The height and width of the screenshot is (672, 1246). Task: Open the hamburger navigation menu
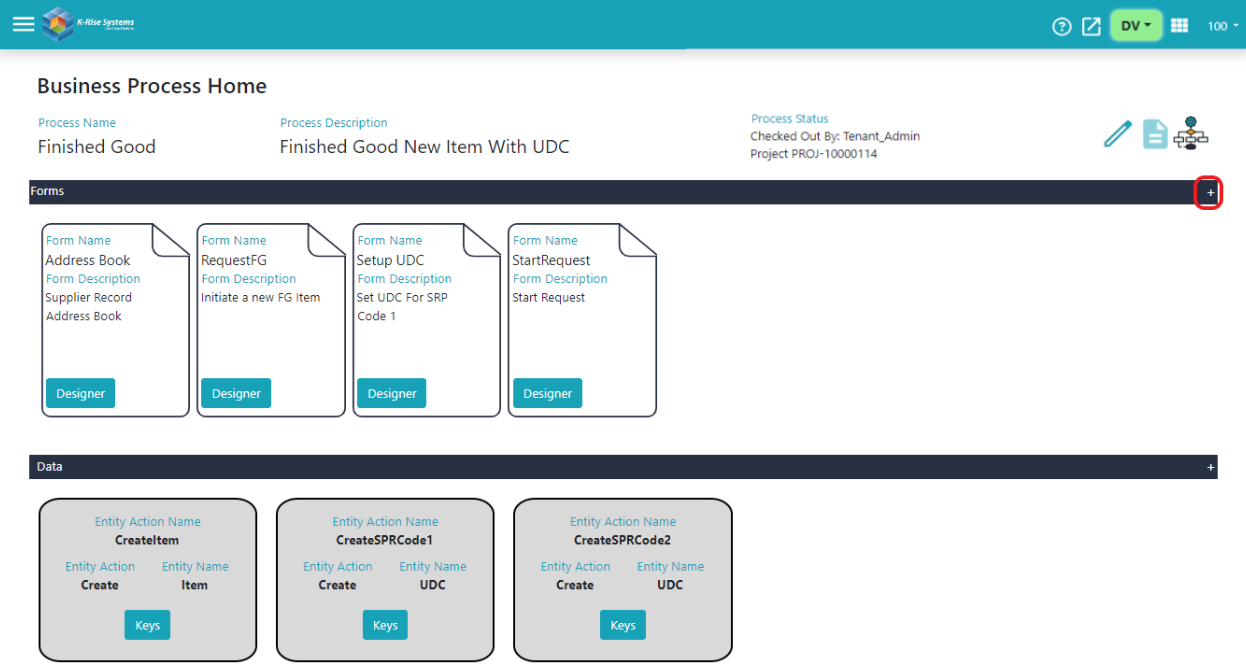(22, 24)
